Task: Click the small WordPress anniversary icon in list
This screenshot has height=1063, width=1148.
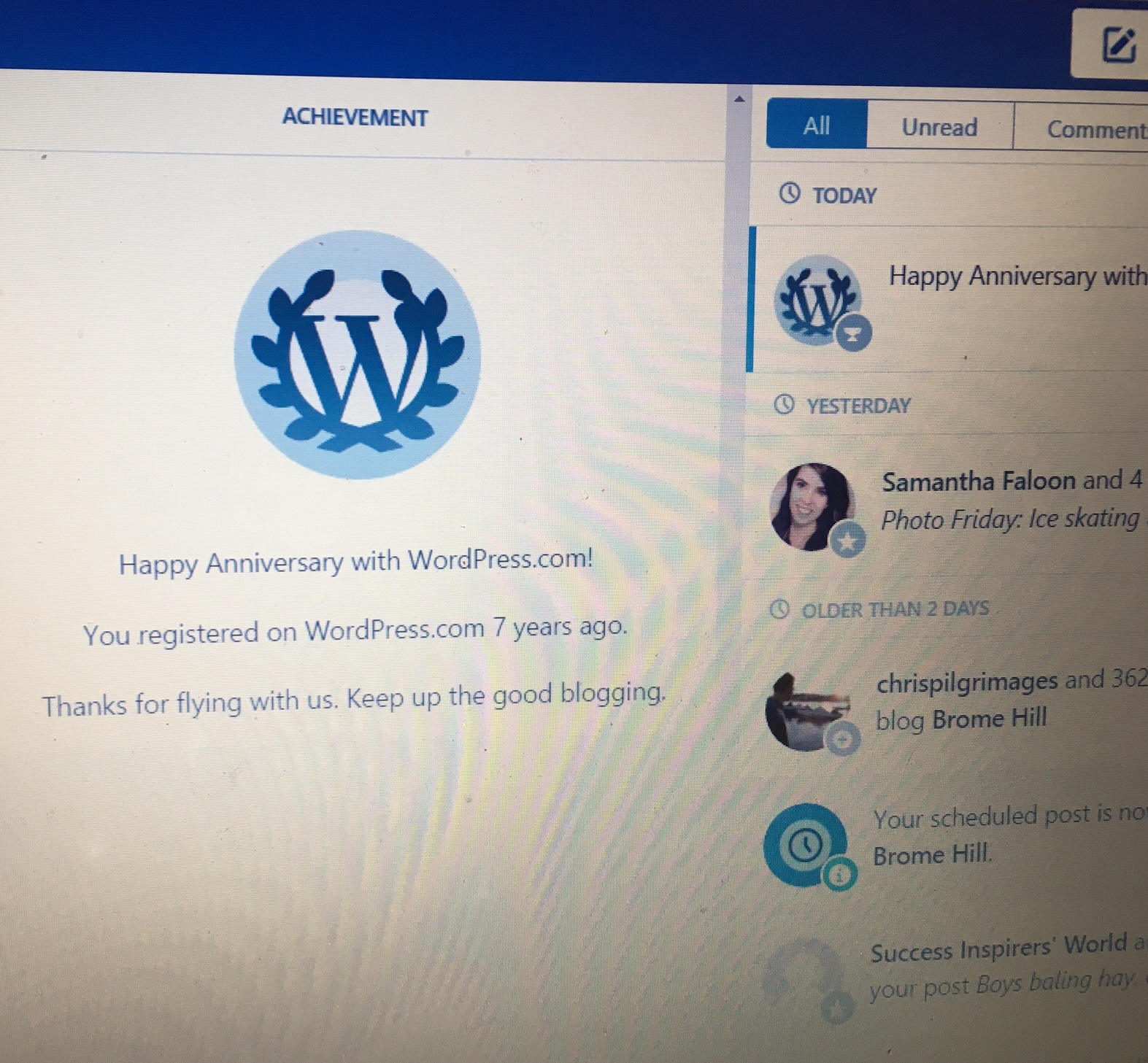Action: click(818, 300)
